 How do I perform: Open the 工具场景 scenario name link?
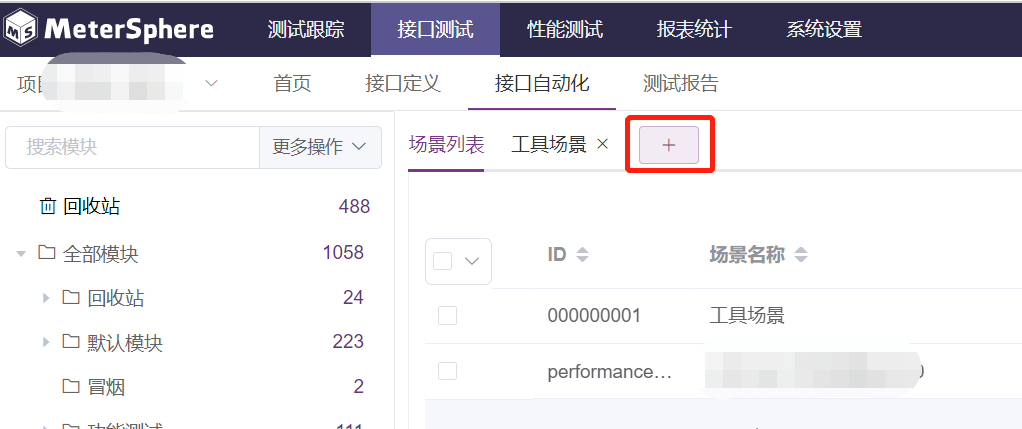(x=746, y=316)
